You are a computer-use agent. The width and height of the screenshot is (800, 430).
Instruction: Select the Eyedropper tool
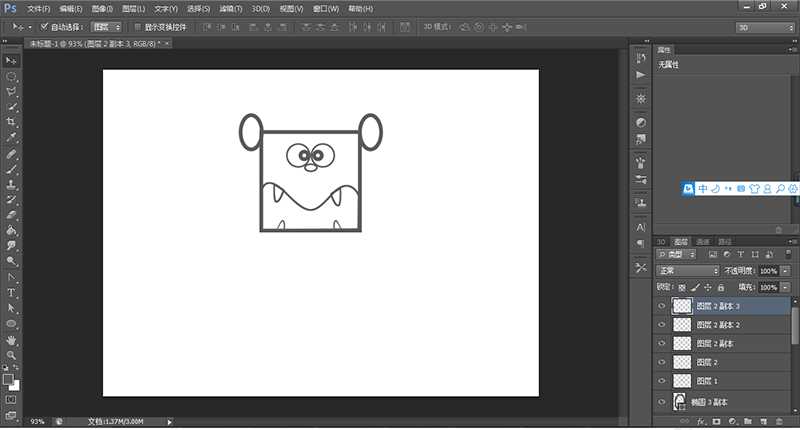(12, 137)
